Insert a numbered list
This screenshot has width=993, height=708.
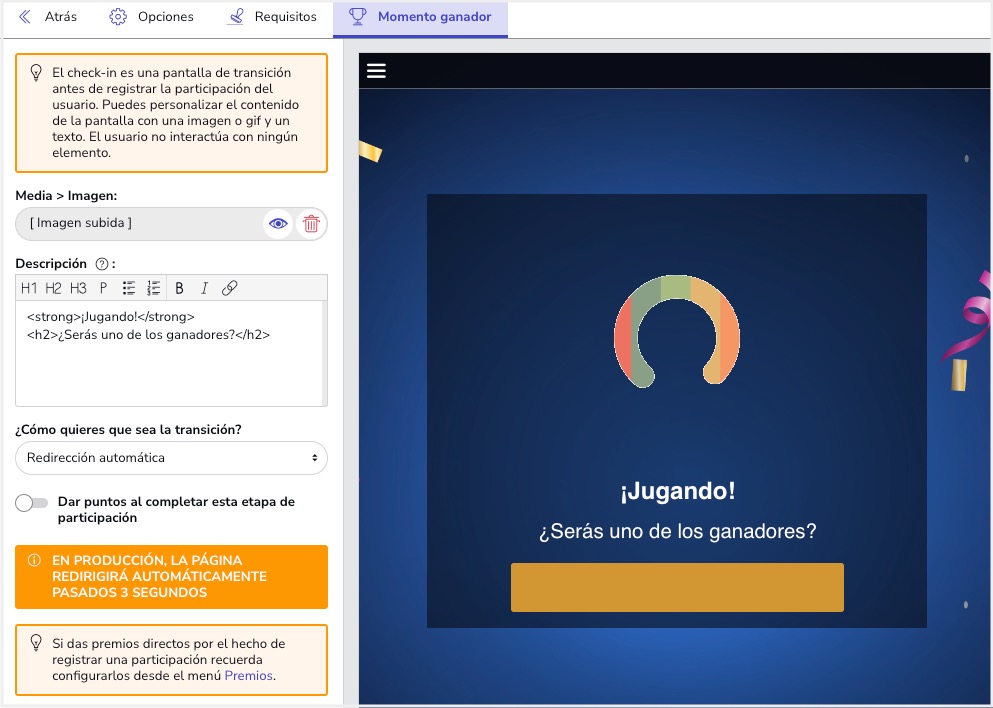pyautogui.click(x=153, y=288)
